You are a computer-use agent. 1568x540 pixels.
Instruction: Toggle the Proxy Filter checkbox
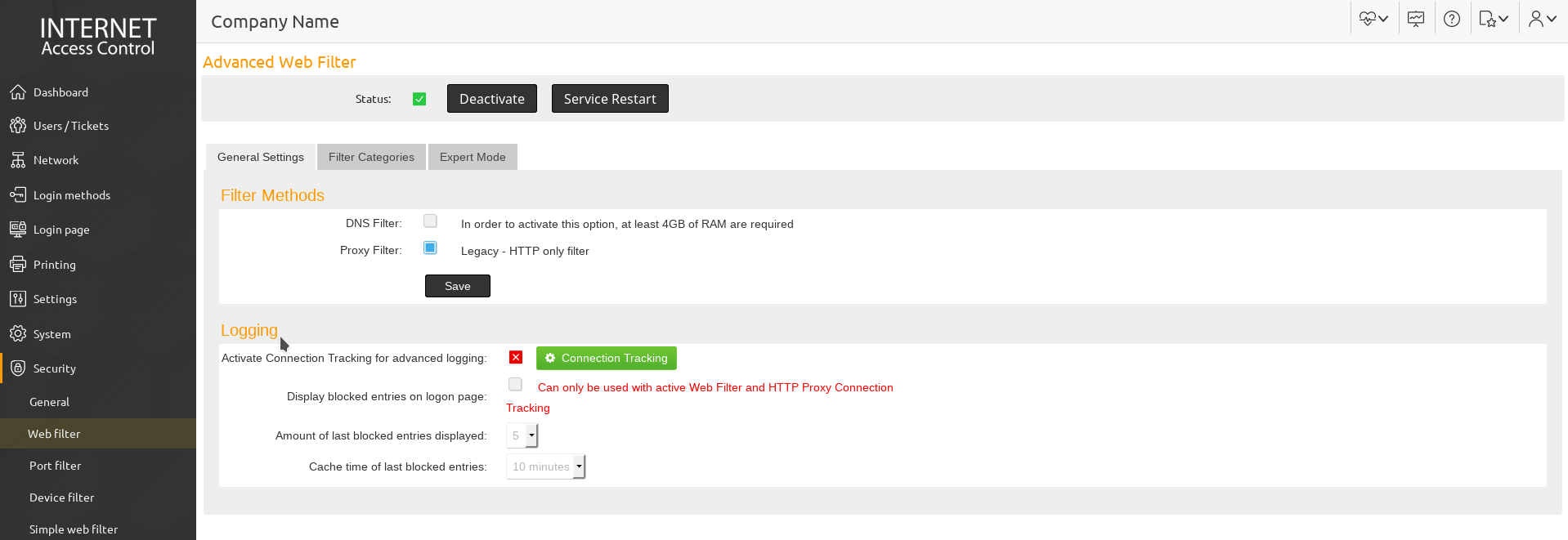(430, 248)
